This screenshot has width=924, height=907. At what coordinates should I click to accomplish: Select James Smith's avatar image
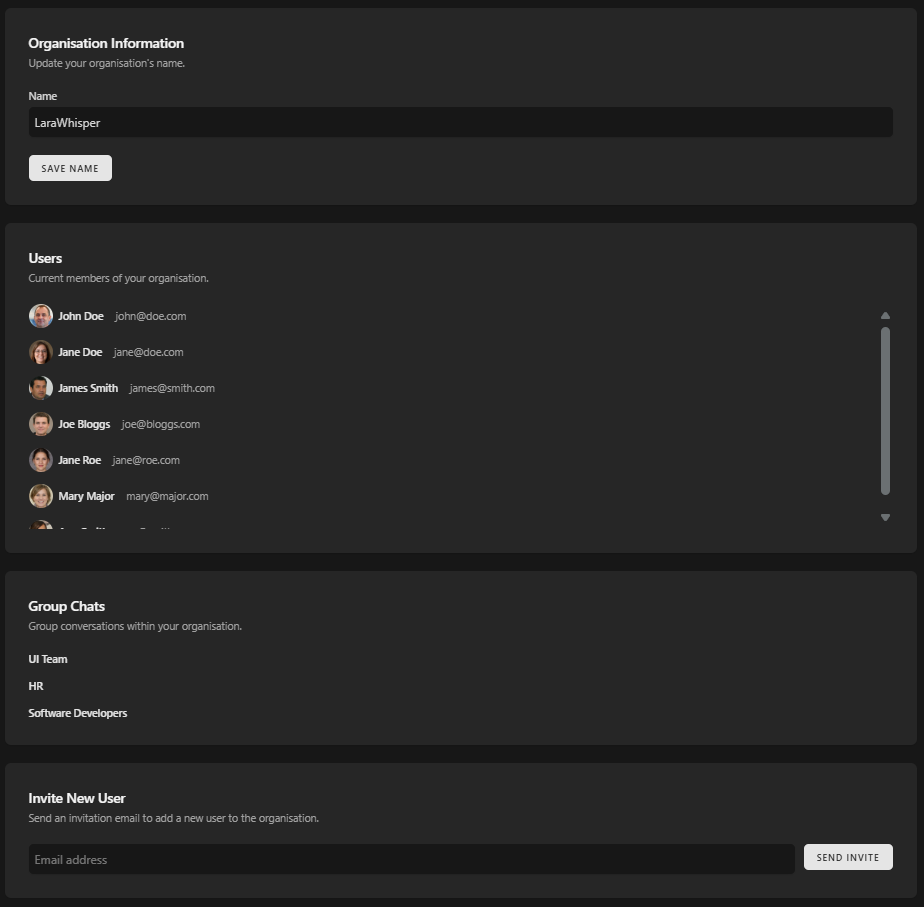[x=40, y=388]
